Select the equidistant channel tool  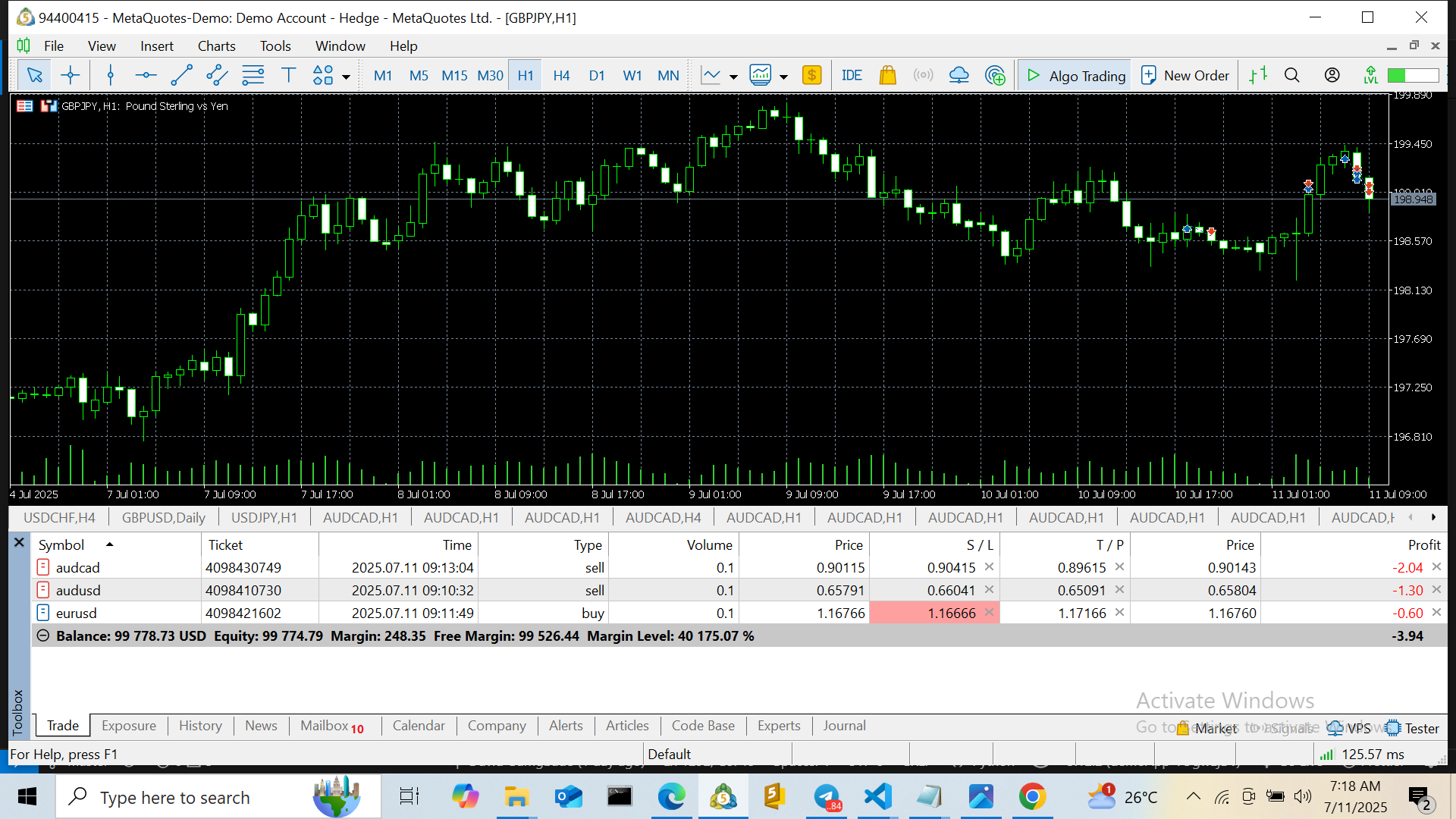(217, 75)
